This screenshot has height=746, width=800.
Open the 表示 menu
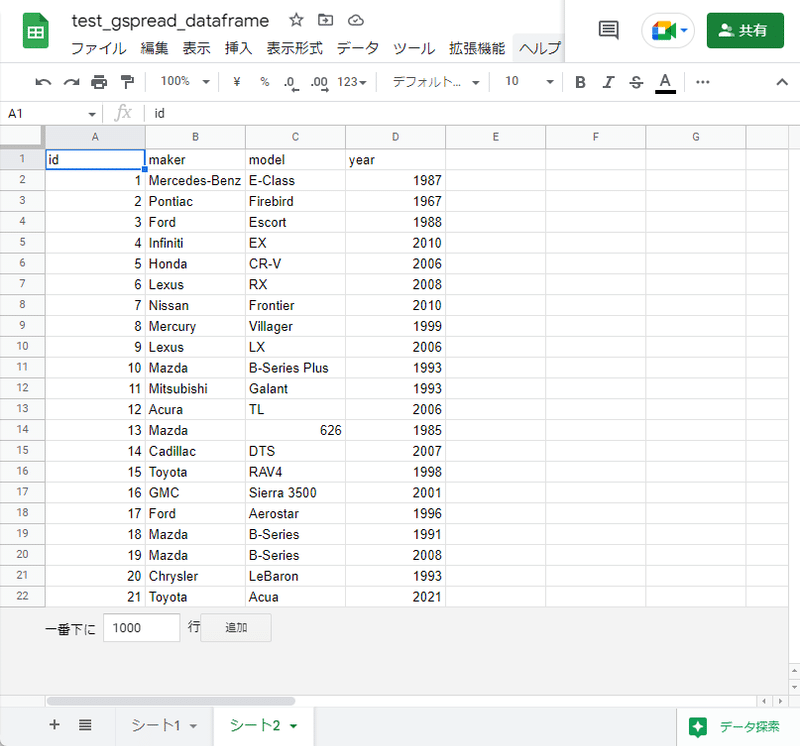[196, 48]
